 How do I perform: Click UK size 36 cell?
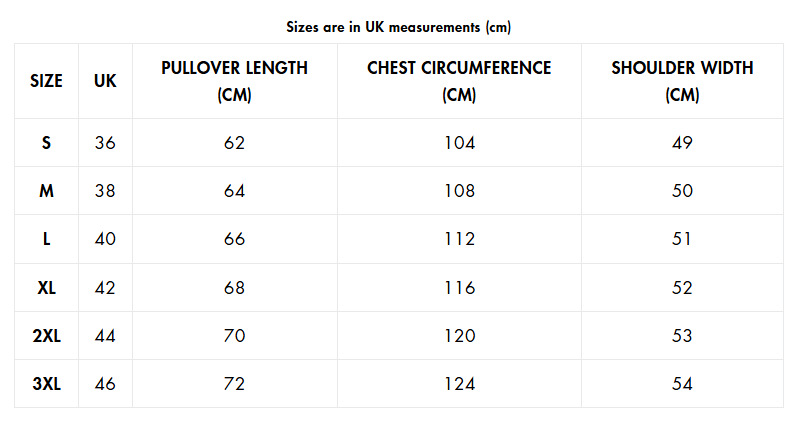[x=105, y=143]
